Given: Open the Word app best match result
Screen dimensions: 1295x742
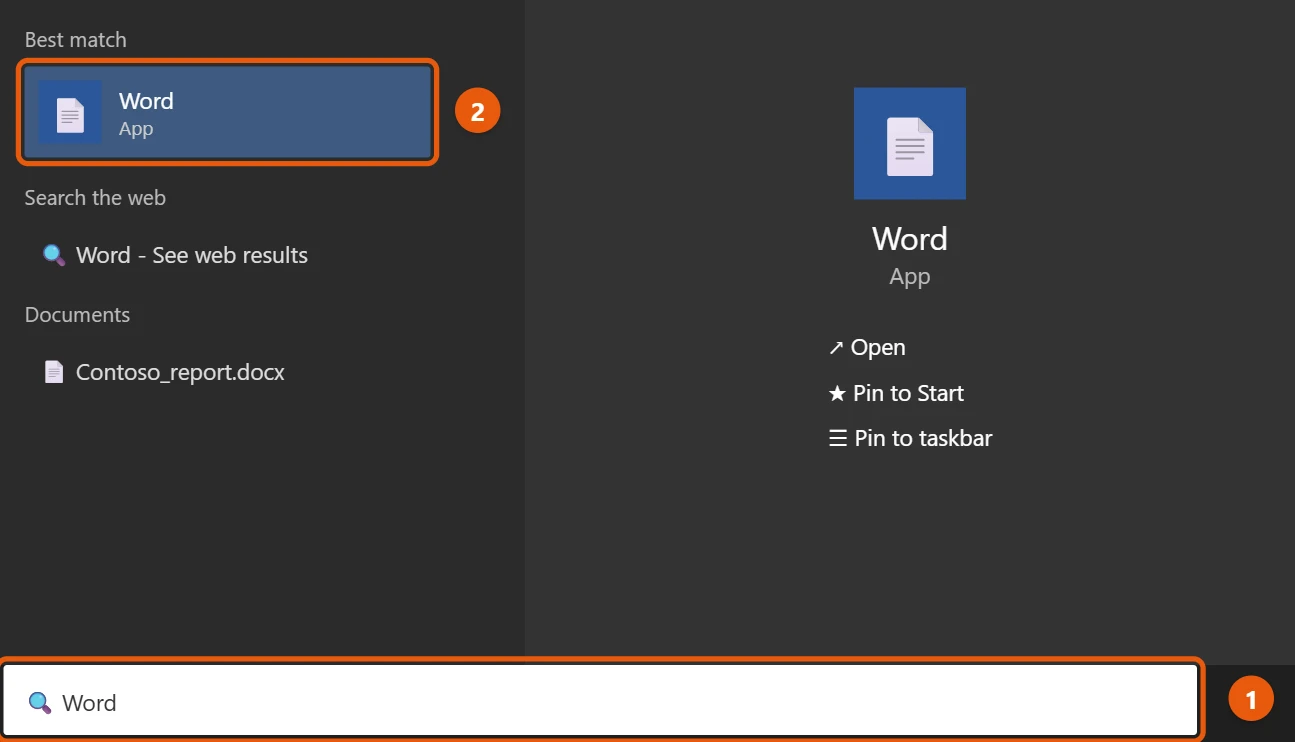Looking at the screenshot, I should [x=228, y=112].
